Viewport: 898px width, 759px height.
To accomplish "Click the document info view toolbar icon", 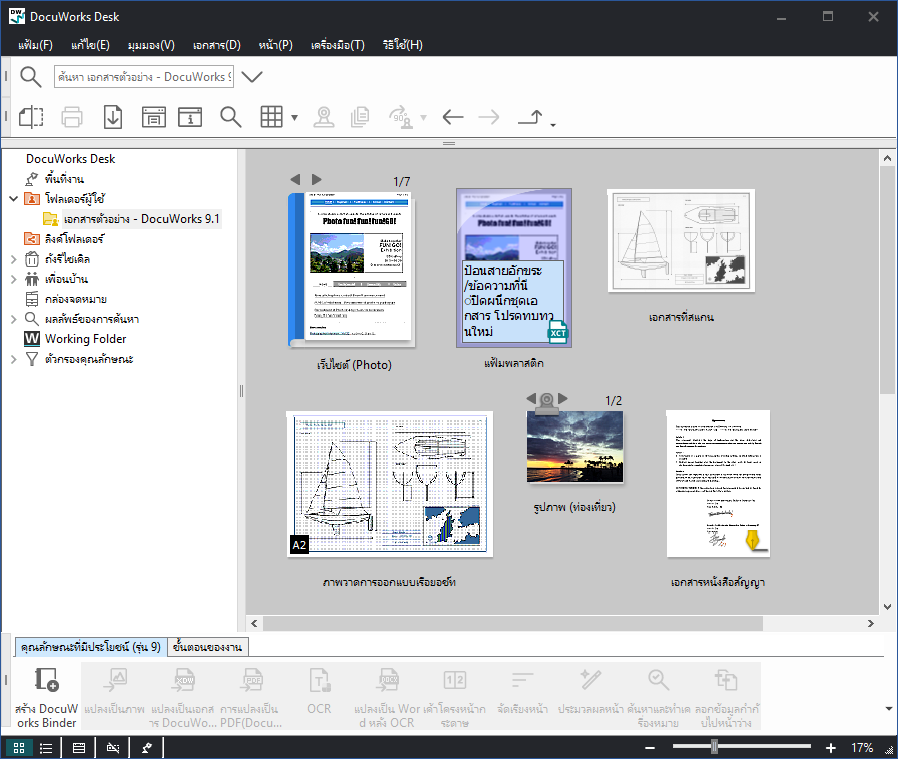I will point(192,116).
